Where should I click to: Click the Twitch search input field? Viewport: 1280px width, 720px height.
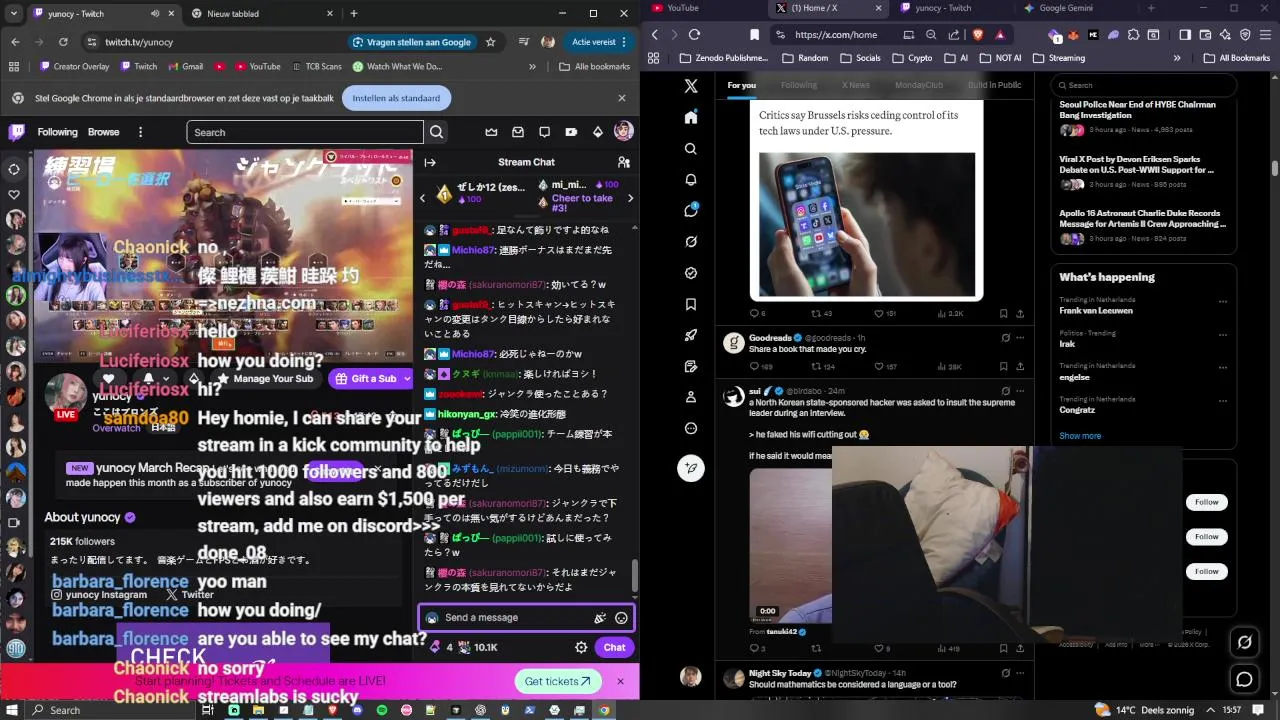[x=305, y=132]
